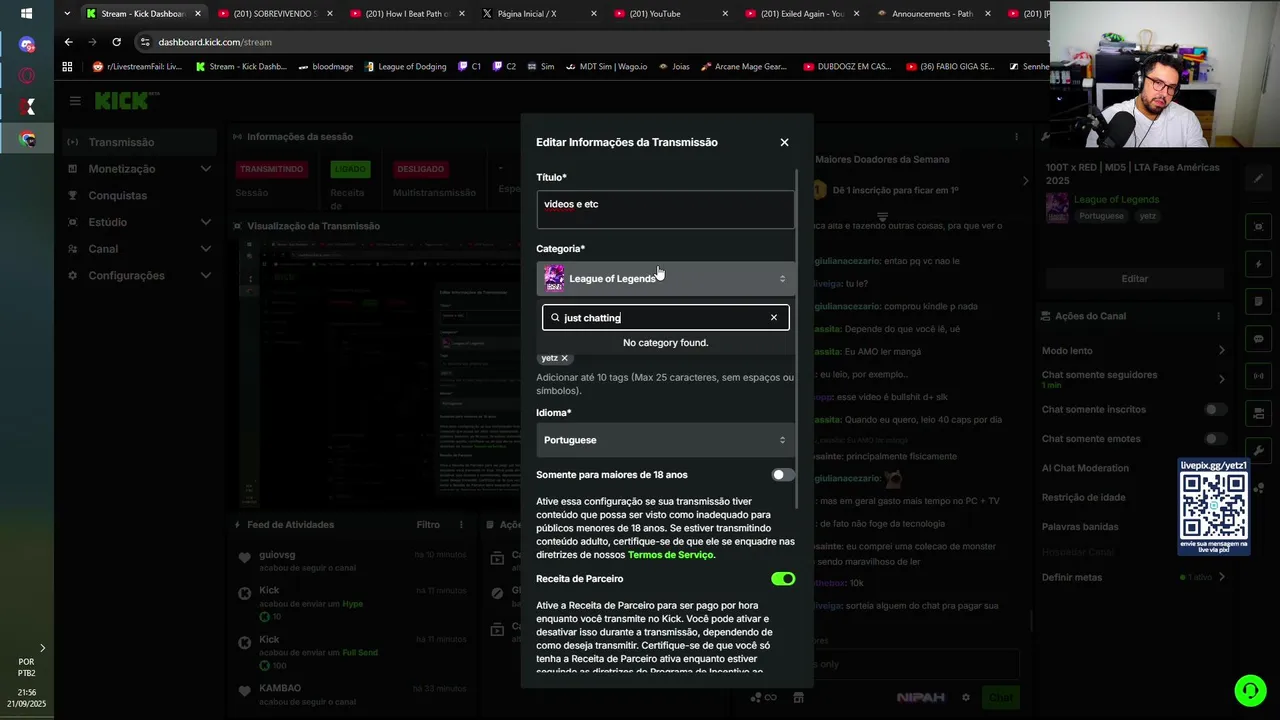Click the pencil edit icon in right rail
The width and height of the screenshot is (1280, 720).
pyautogui.click(x=1259, y=179)
